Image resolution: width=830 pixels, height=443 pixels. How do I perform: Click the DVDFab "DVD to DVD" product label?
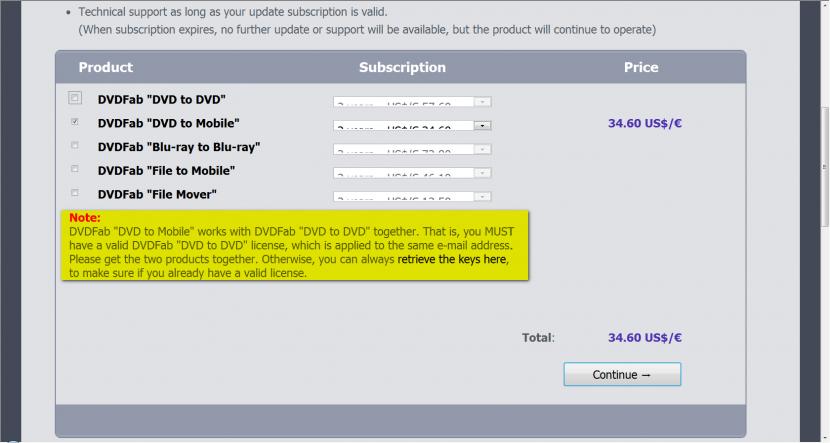[x=161, y=100]
